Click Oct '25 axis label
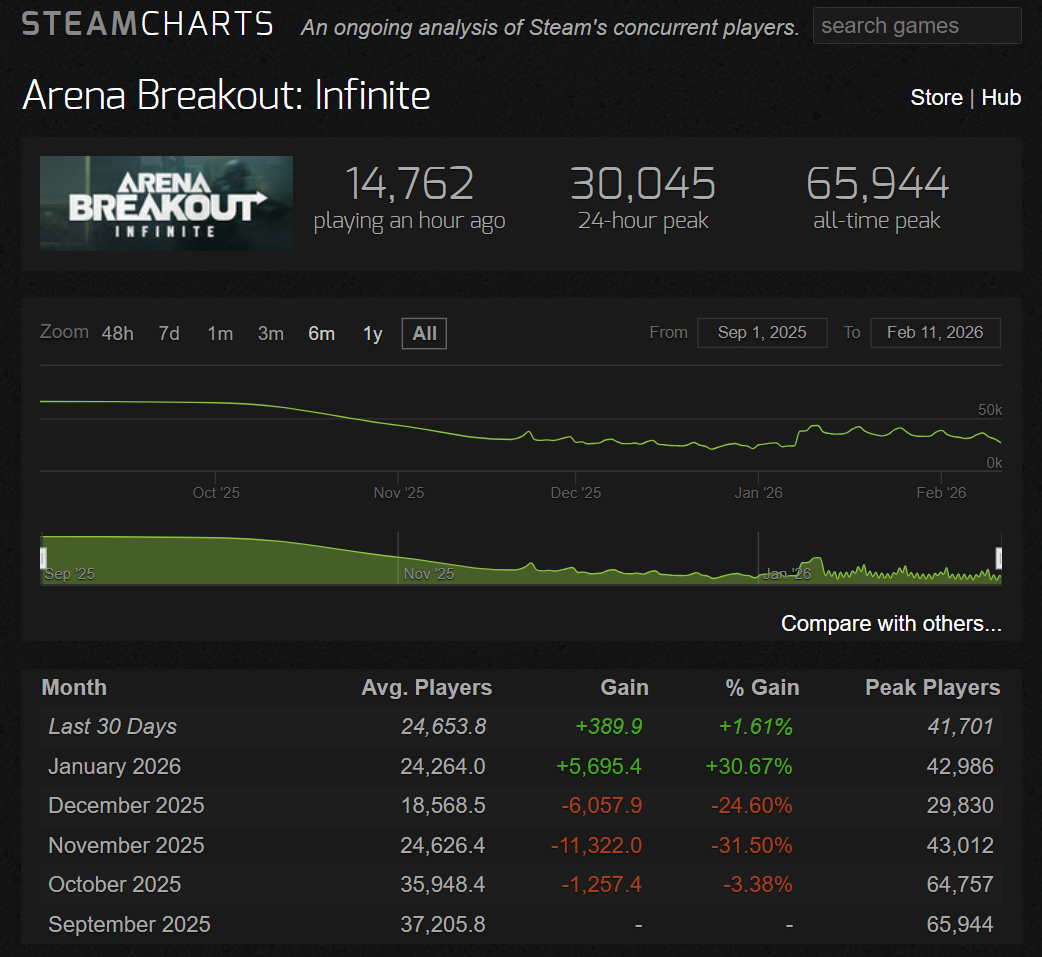 pyautogui.click(x=216, y=493)
